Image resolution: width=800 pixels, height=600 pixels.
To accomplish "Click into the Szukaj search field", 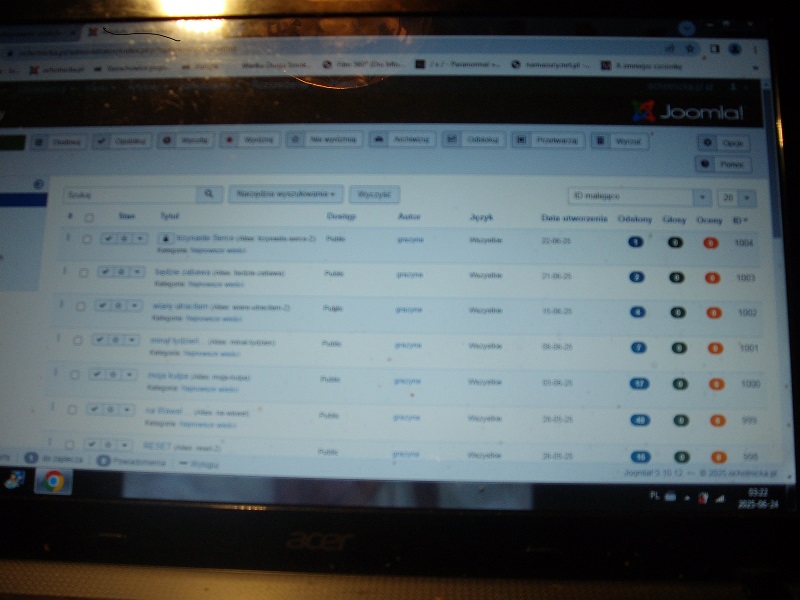I will pos(130,194).
